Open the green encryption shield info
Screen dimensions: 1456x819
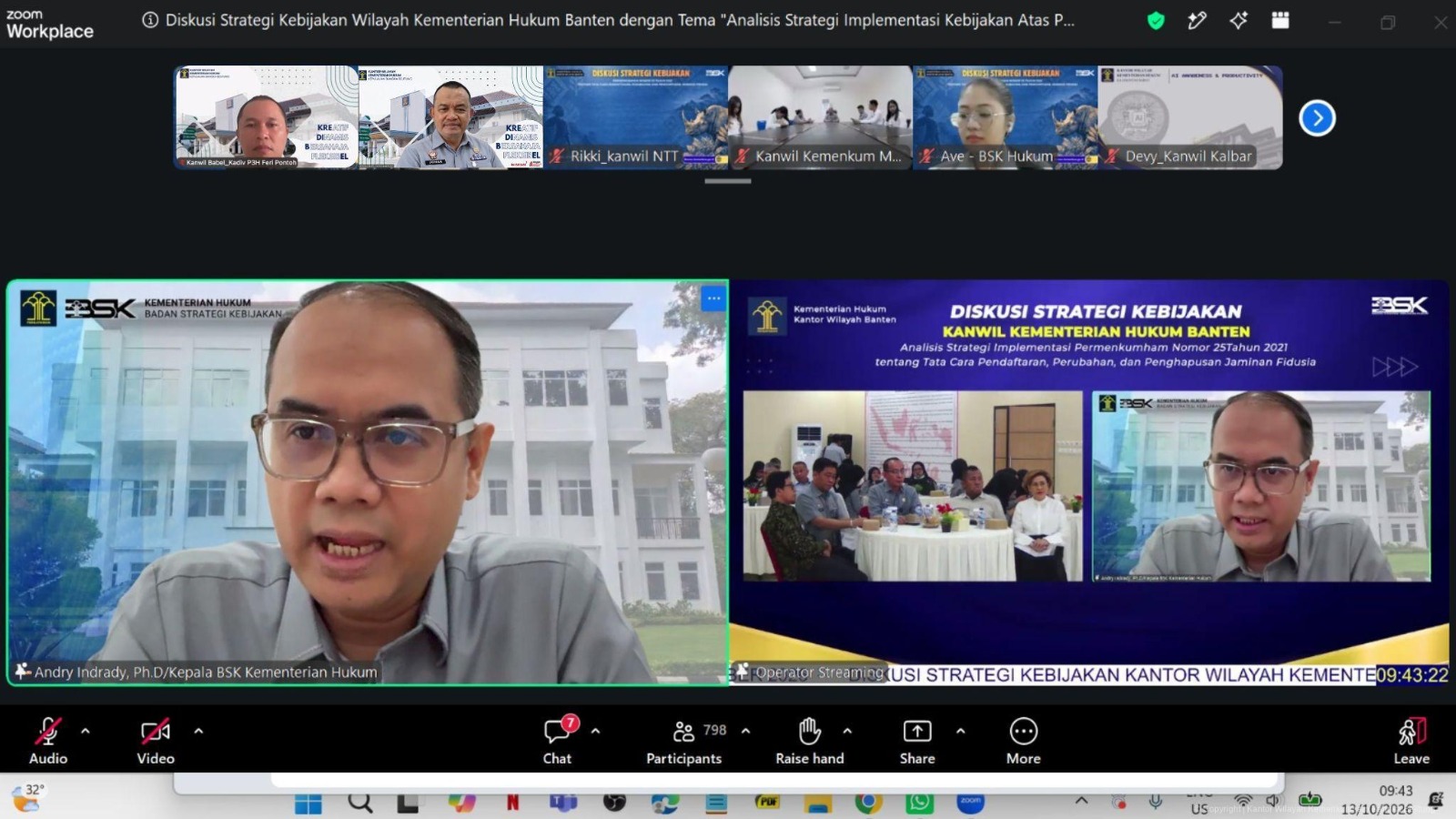(1156, 20)
